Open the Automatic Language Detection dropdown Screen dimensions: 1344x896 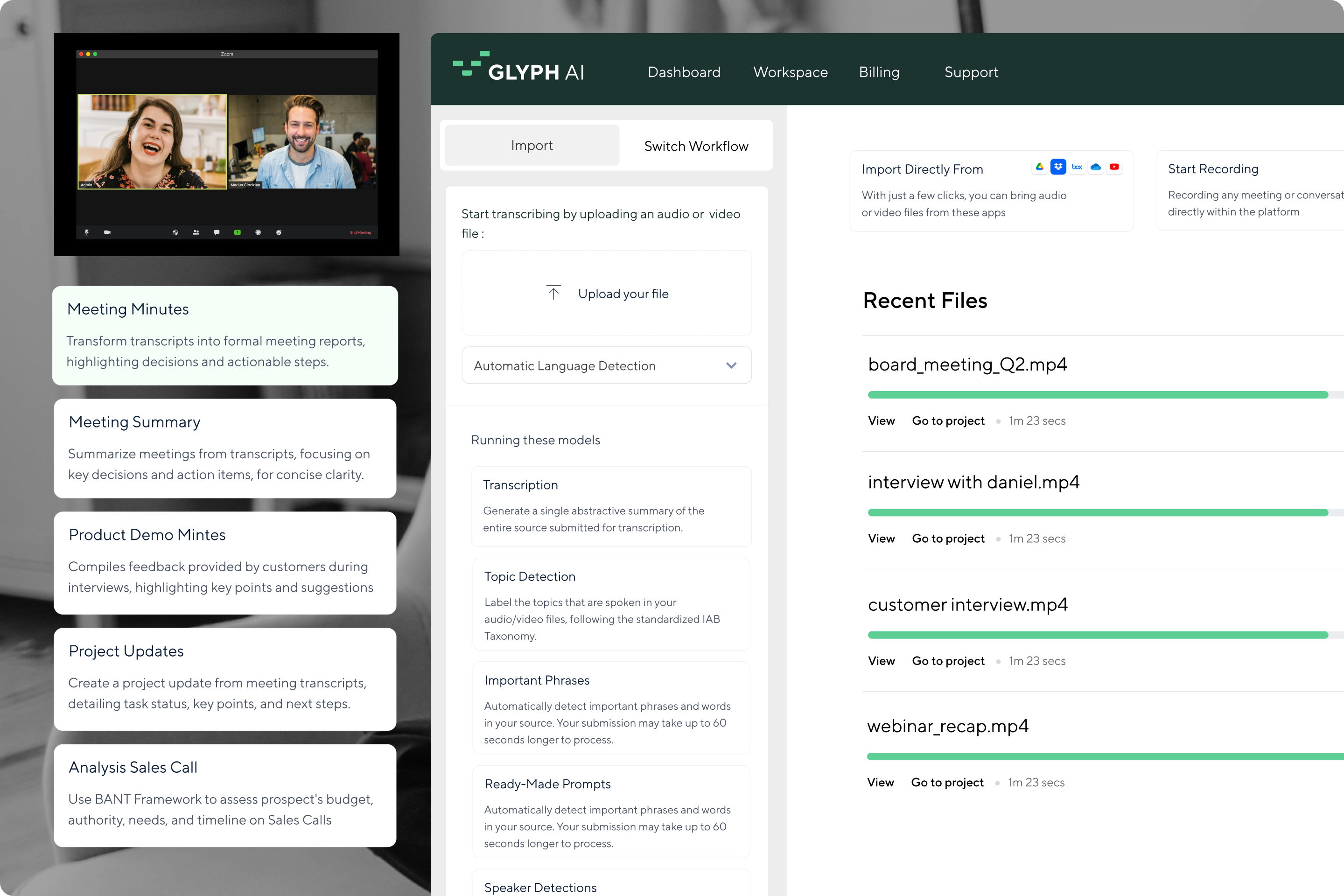coord(606,365)
